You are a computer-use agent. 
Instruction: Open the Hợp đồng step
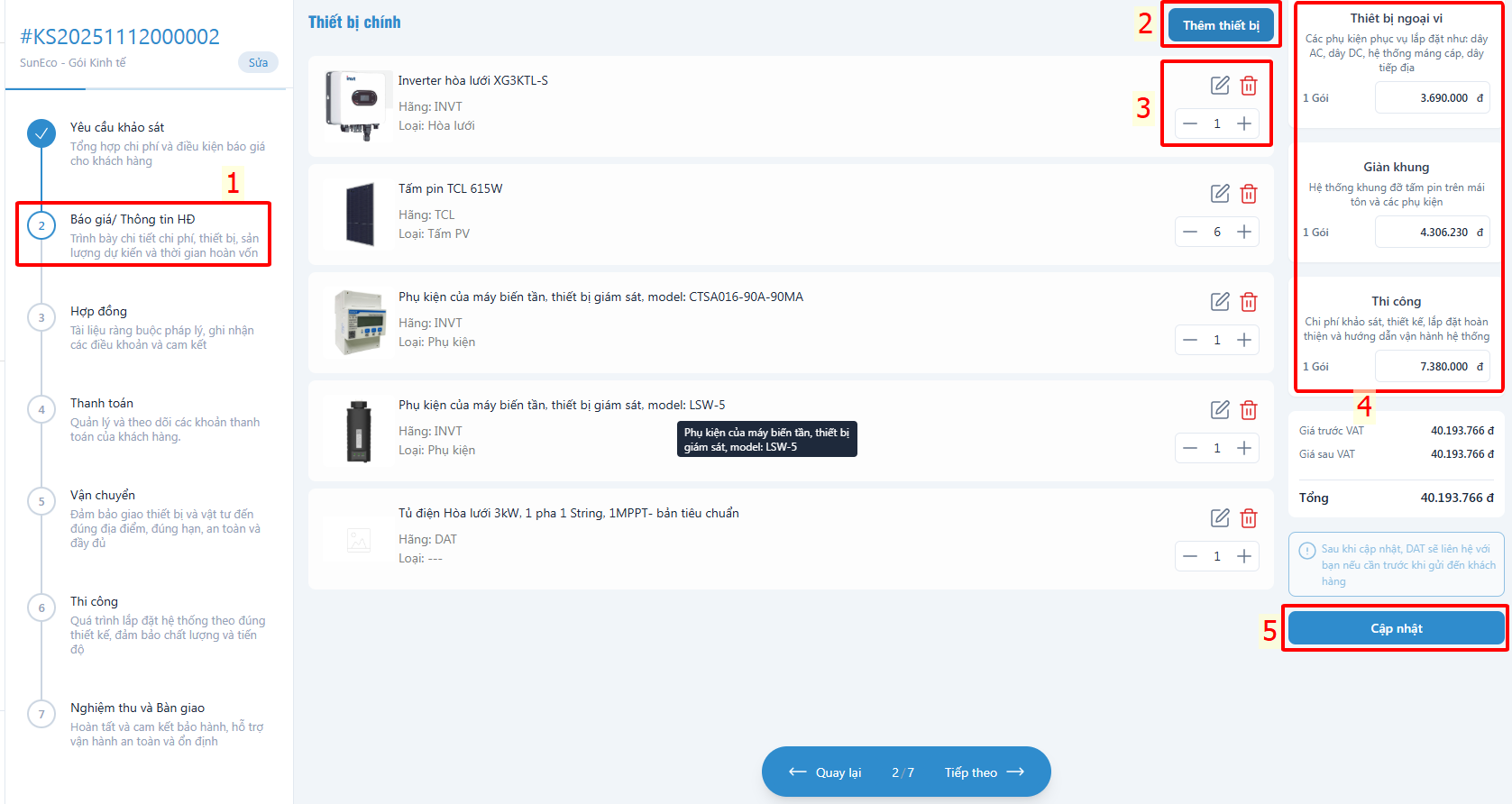tap(98, 311)
